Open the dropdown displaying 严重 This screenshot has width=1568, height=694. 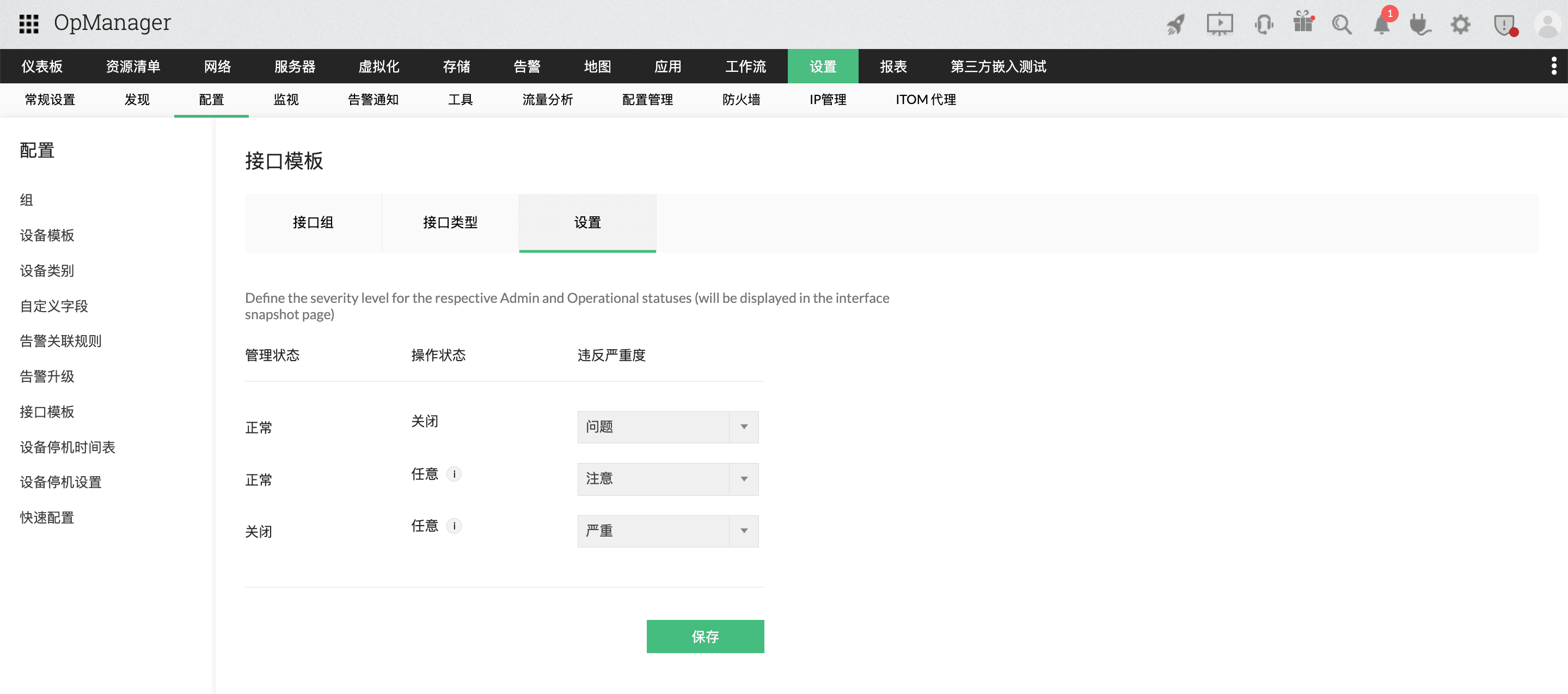click(x=667, y=531)
